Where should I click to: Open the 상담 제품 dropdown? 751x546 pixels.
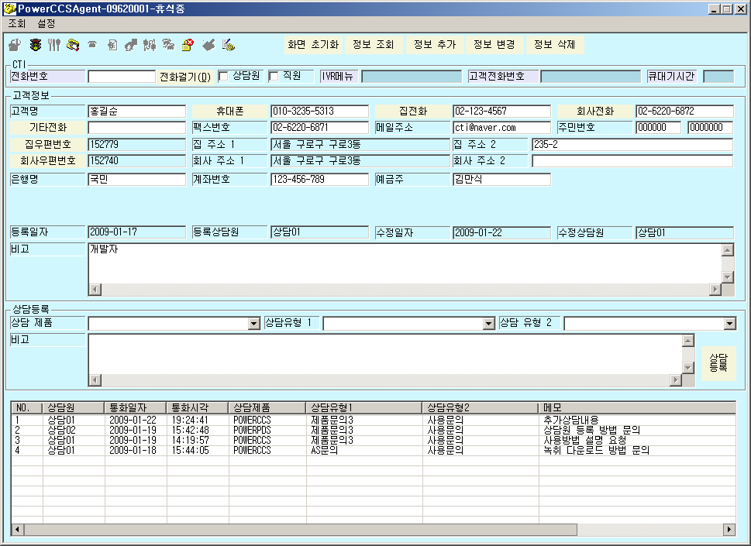254,324
